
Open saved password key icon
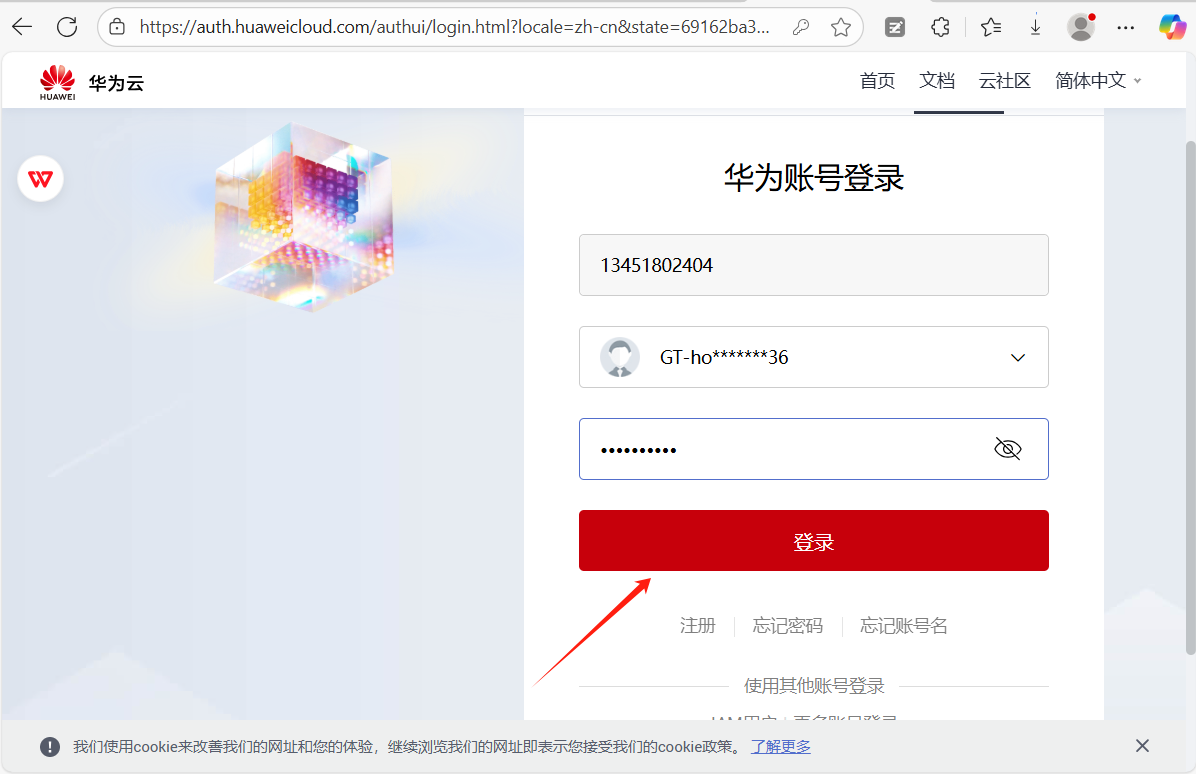click(801, 27)
